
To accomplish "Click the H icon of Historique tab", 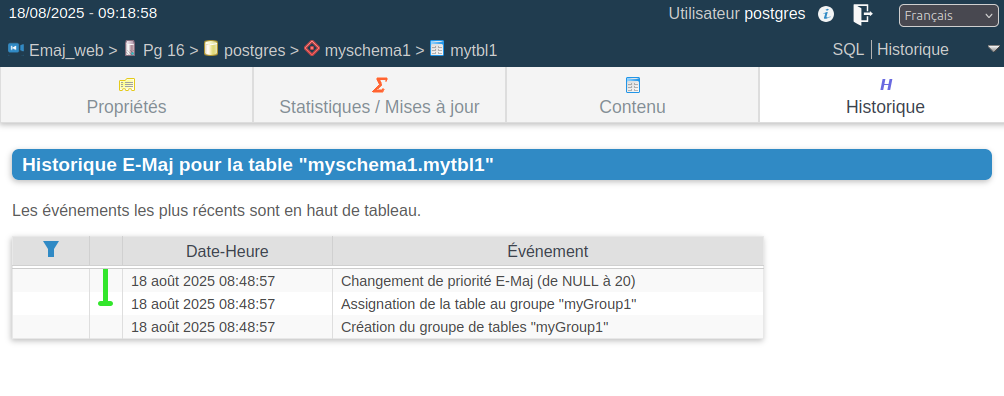I will (x=886, y=85).
